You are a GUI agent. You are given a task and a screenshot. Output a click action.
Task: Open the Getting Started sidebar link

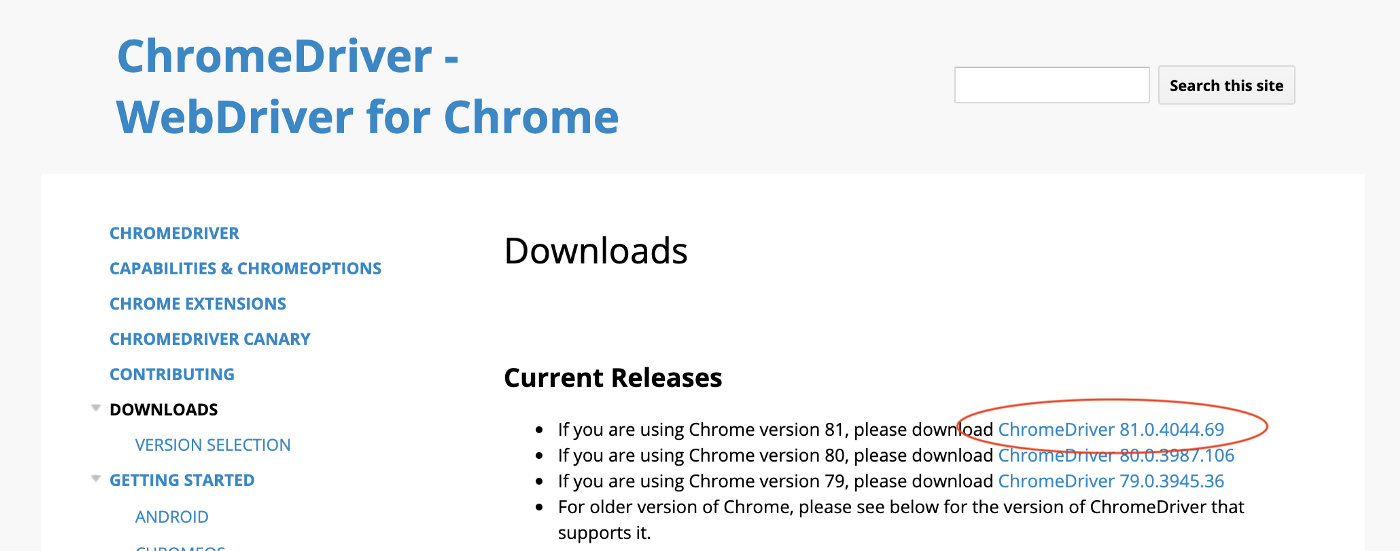(x=181, y=480)
